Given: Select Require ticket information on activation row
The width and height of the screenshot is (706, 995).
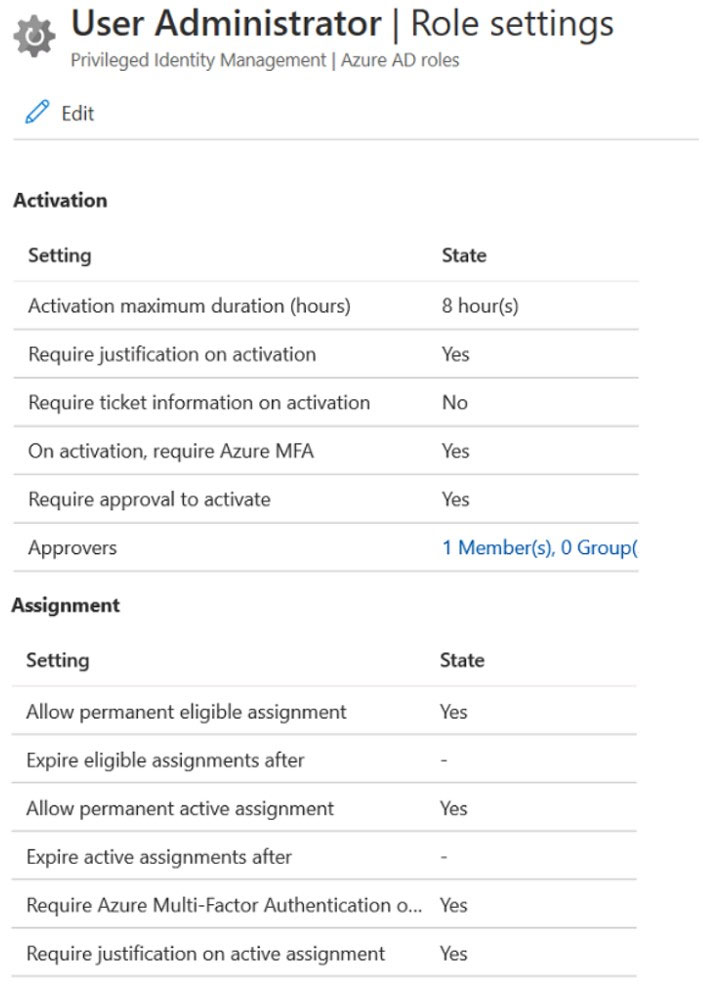Looking at the screenshot, I should 325,402.
